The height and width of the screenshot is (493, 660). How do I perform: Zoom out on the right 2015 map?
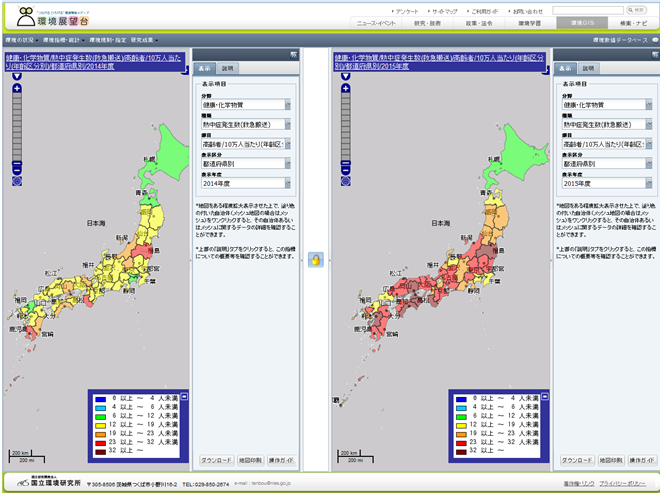point(346,169)
